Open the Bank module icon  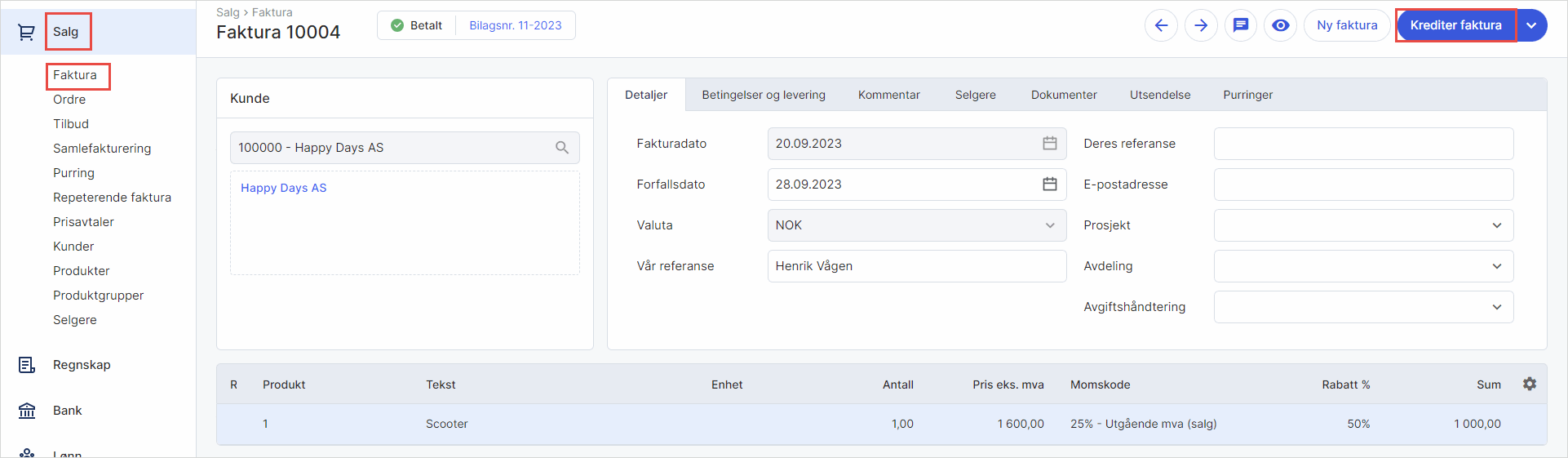pos(27,411)
